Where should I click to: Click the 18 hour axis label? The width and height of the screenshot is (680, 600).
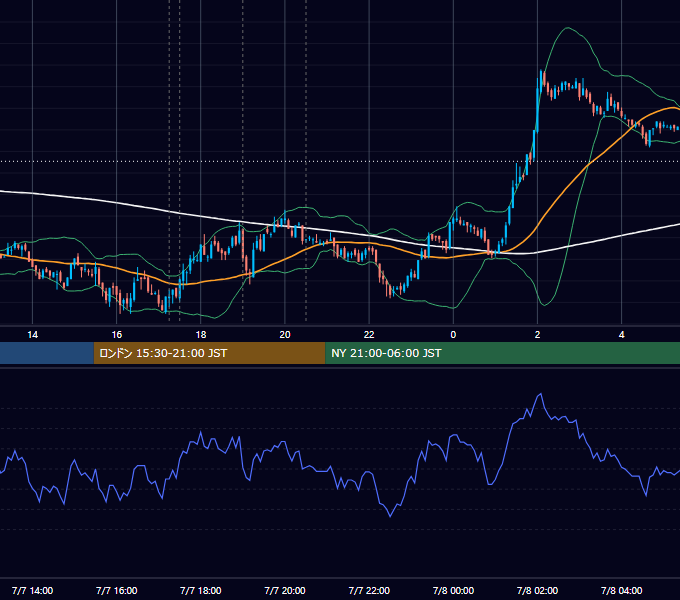(x=201, y=335)
